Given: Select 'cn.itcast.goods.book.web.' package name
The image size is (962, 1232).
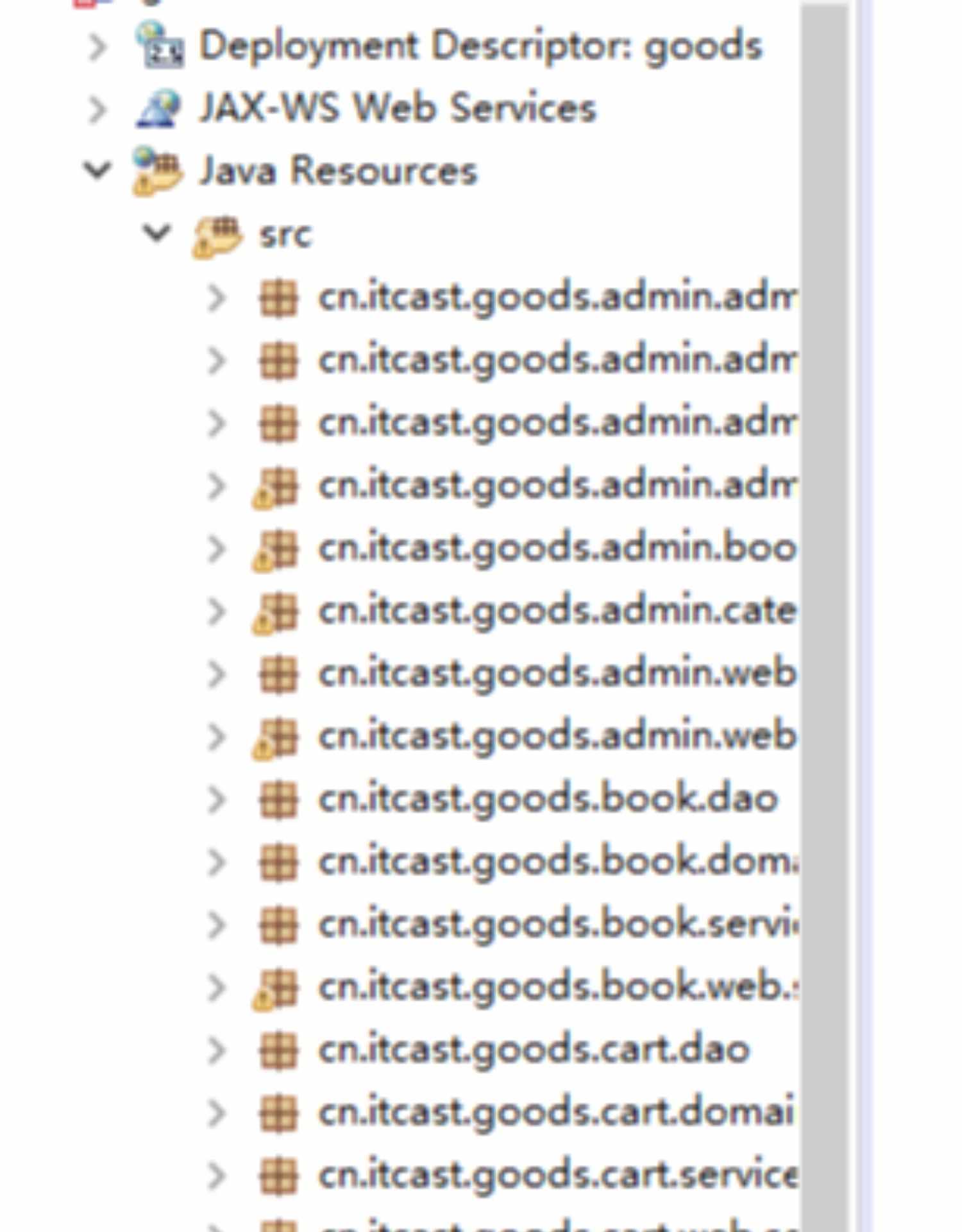Looking at the screenshot, I should tap(558, 989).
